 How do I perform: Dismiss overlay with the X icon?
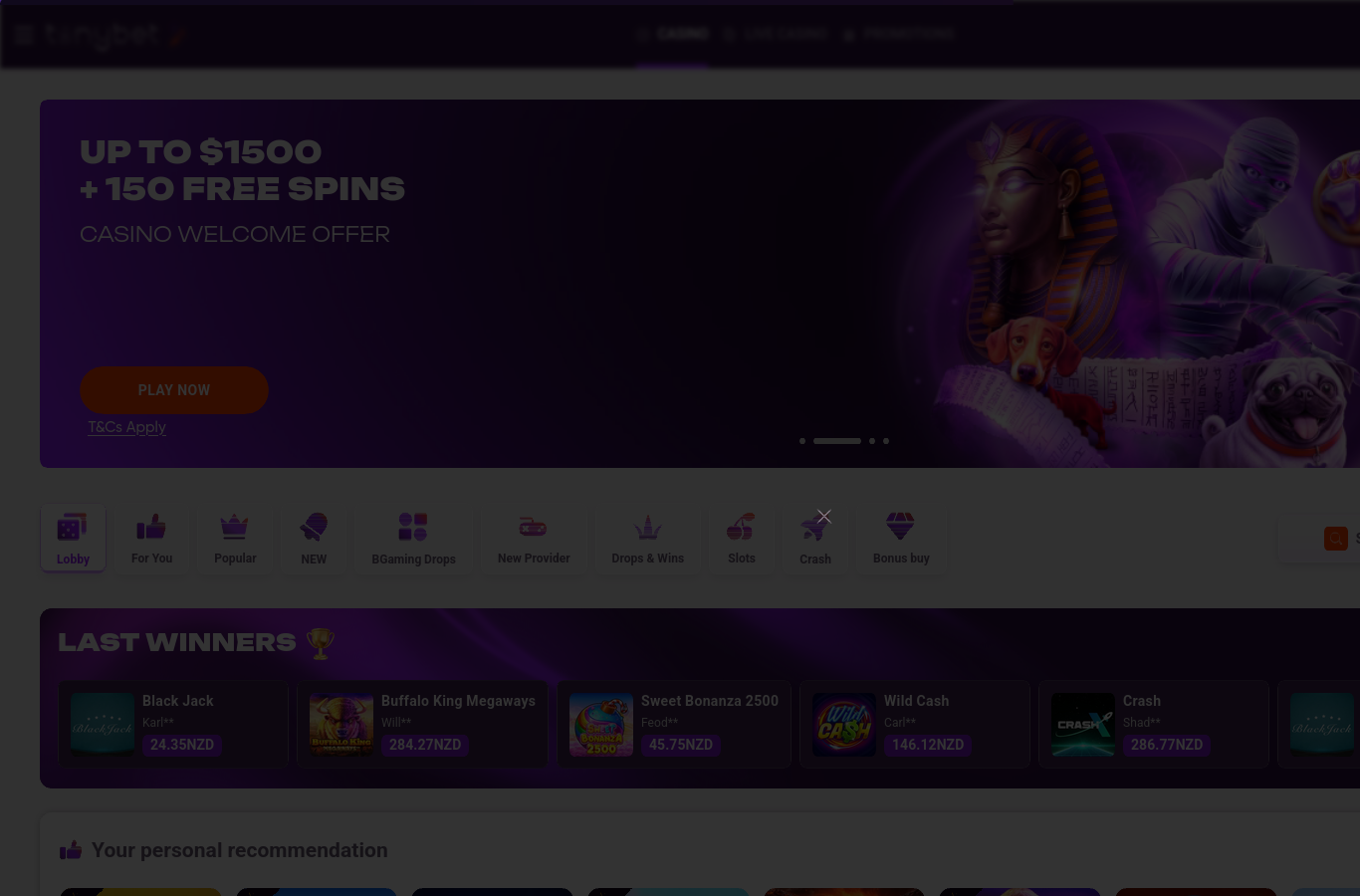click(x=824, y=516)
